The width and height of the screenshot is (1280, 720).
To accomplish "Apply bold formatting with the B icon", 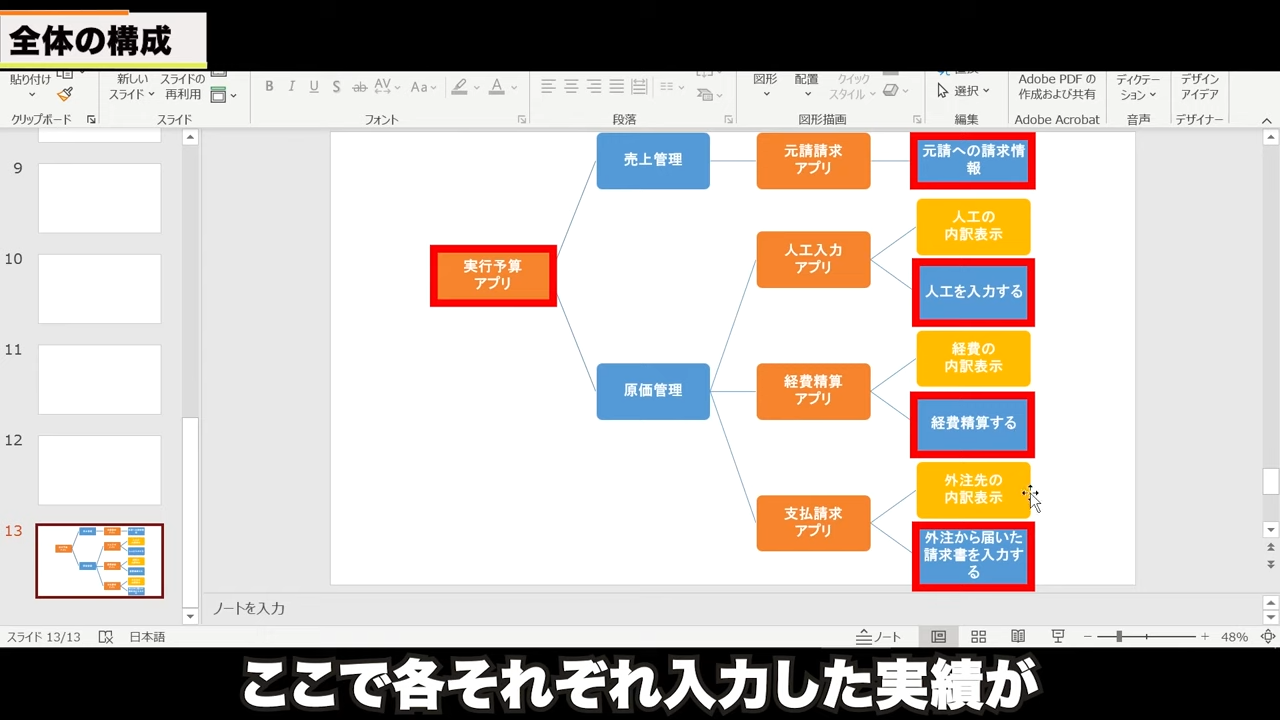I will [x=269, y=87].
